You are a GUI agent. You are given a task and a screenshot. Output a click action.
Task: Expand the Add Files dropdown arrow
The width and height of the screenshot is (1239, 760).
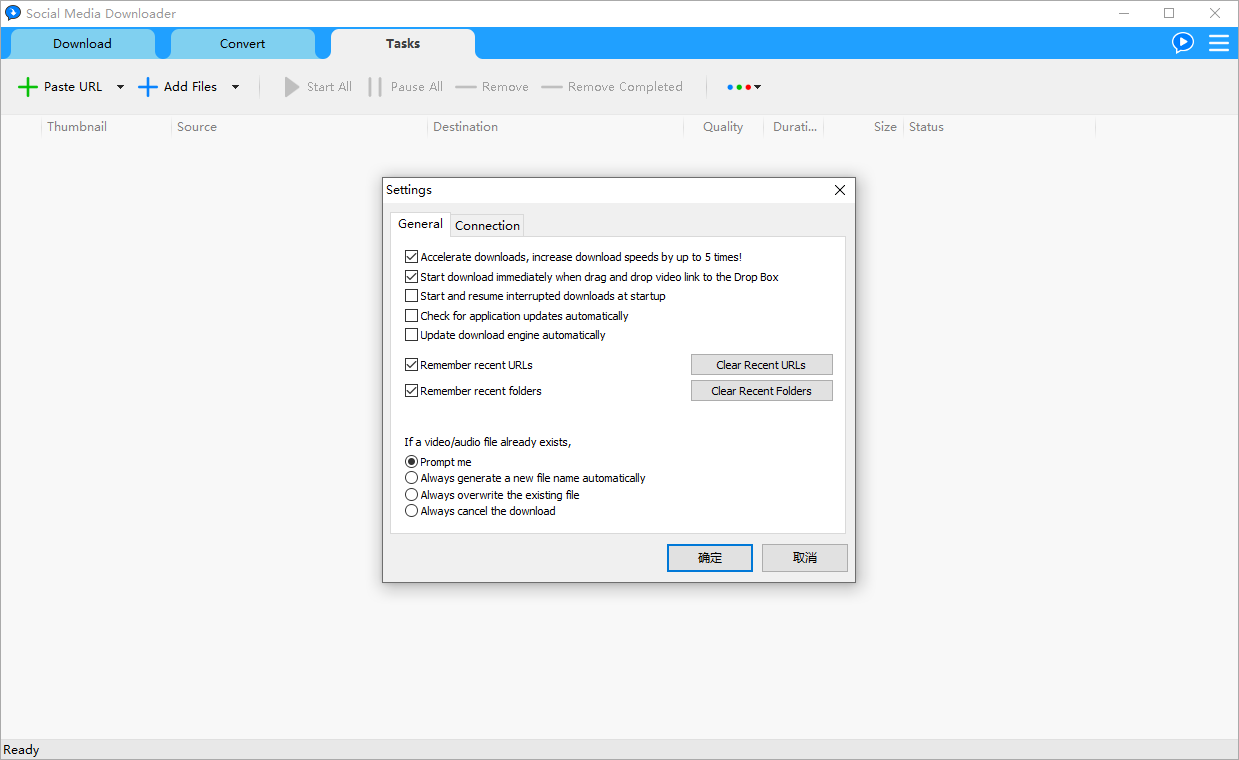[235, 87]
